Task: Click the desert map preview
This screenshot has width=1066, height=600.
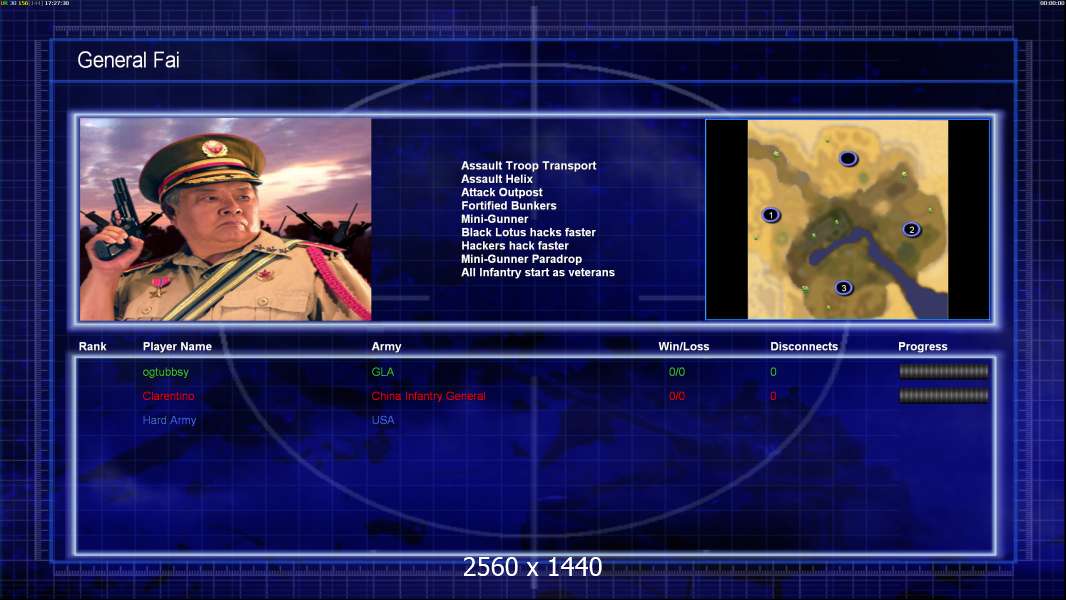Action: pyautogui.click(x=848, y=219)
